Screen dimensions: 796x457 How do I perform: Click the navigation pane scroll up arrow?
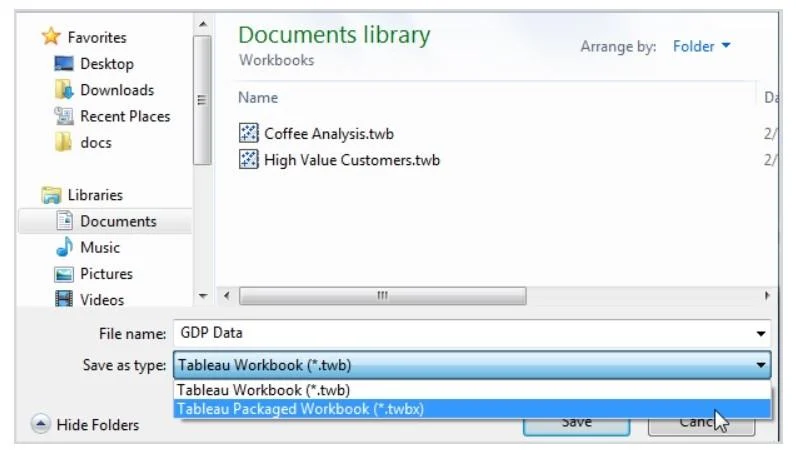pos(203,24)
